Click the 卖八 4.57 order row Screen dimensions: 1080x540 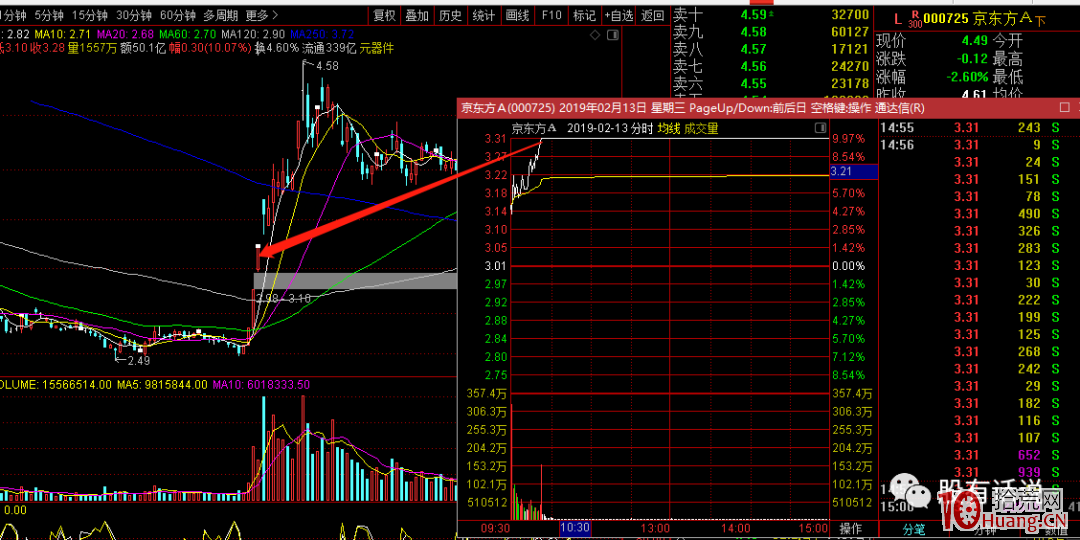tap(771, 49)
